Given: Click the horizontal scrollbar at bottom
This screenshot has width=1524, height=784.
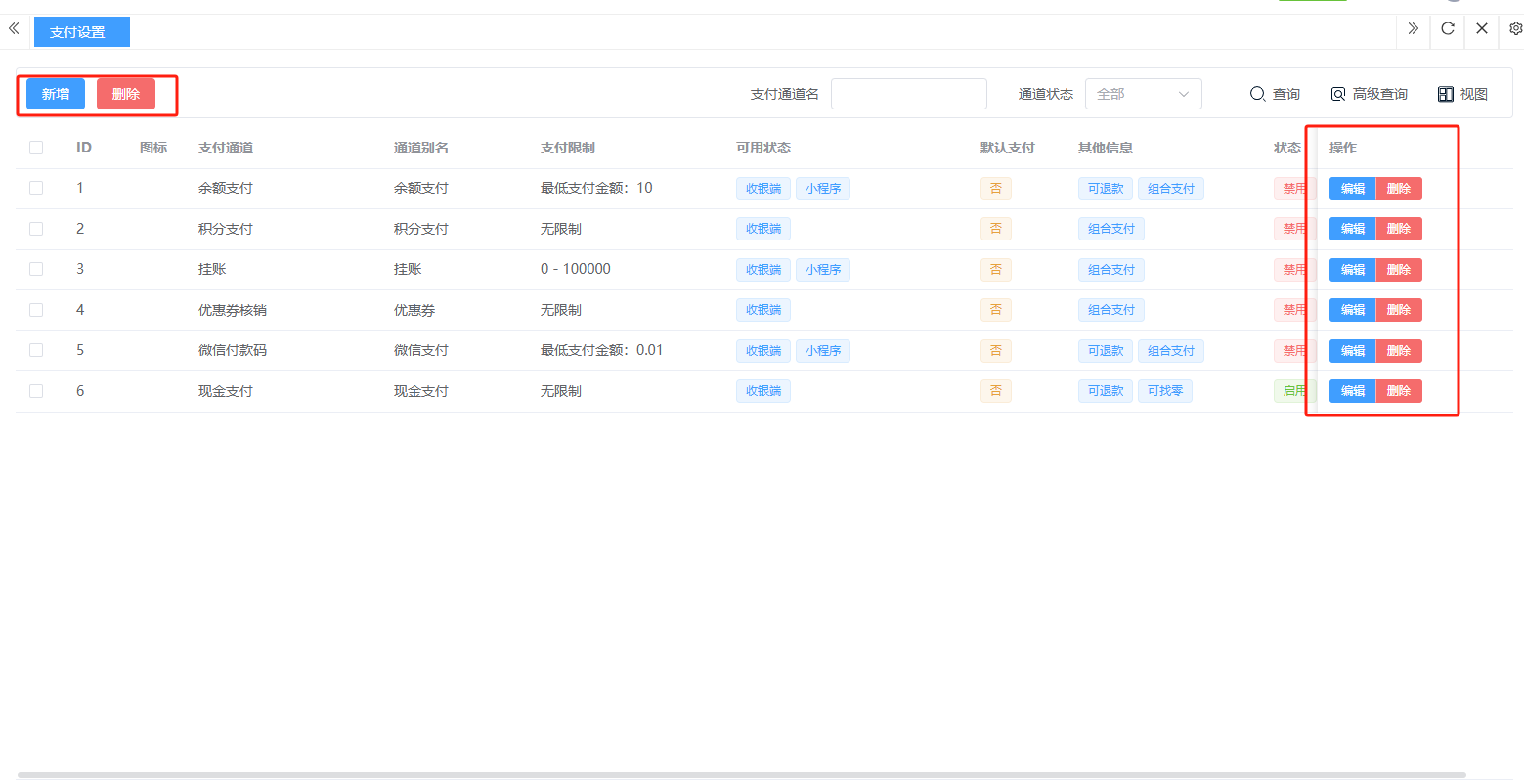Looking at the screenshot, I should [x=741, y=775].
